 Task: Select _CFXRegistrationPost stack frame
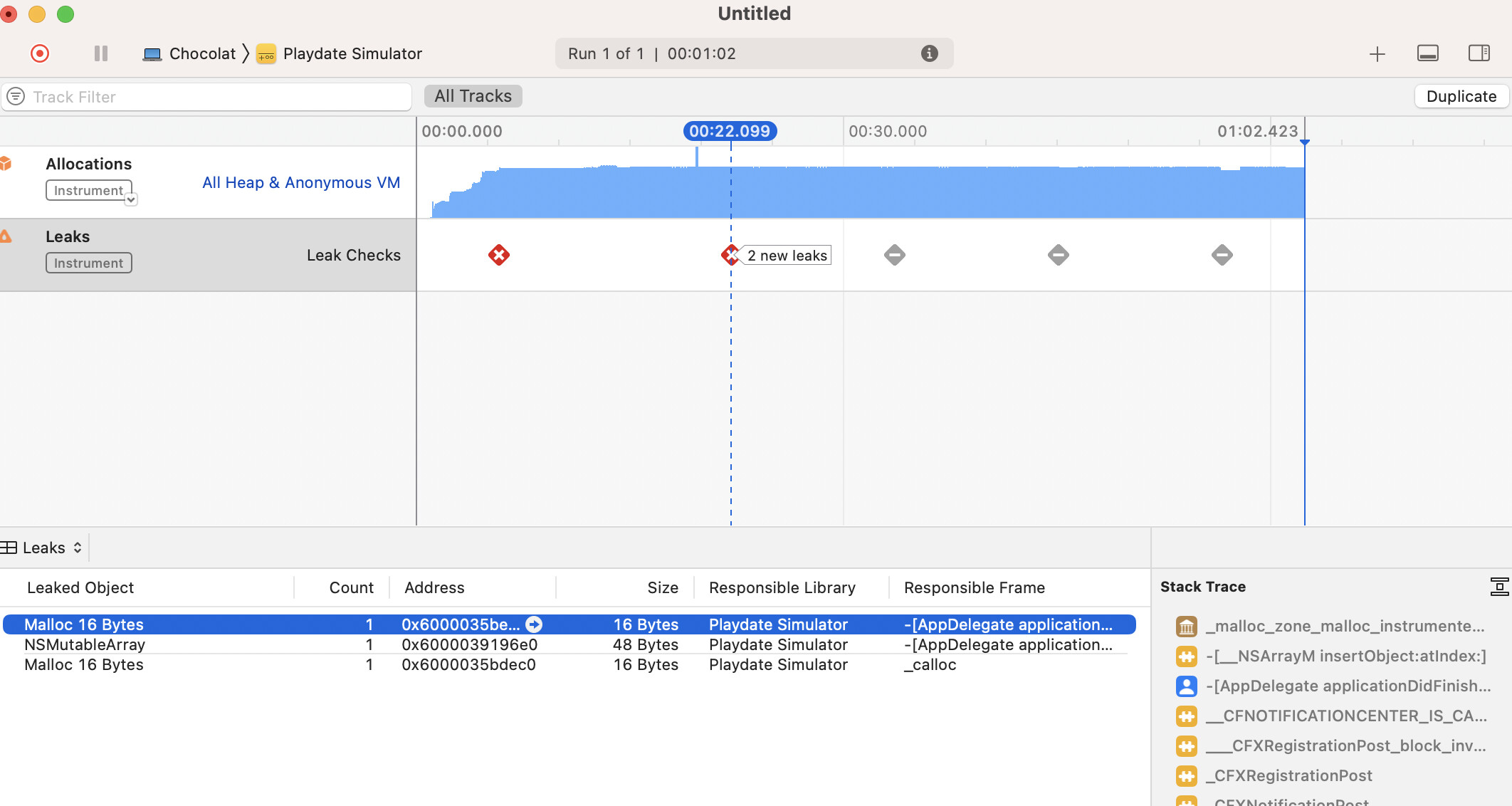[x=1274, y=775]
